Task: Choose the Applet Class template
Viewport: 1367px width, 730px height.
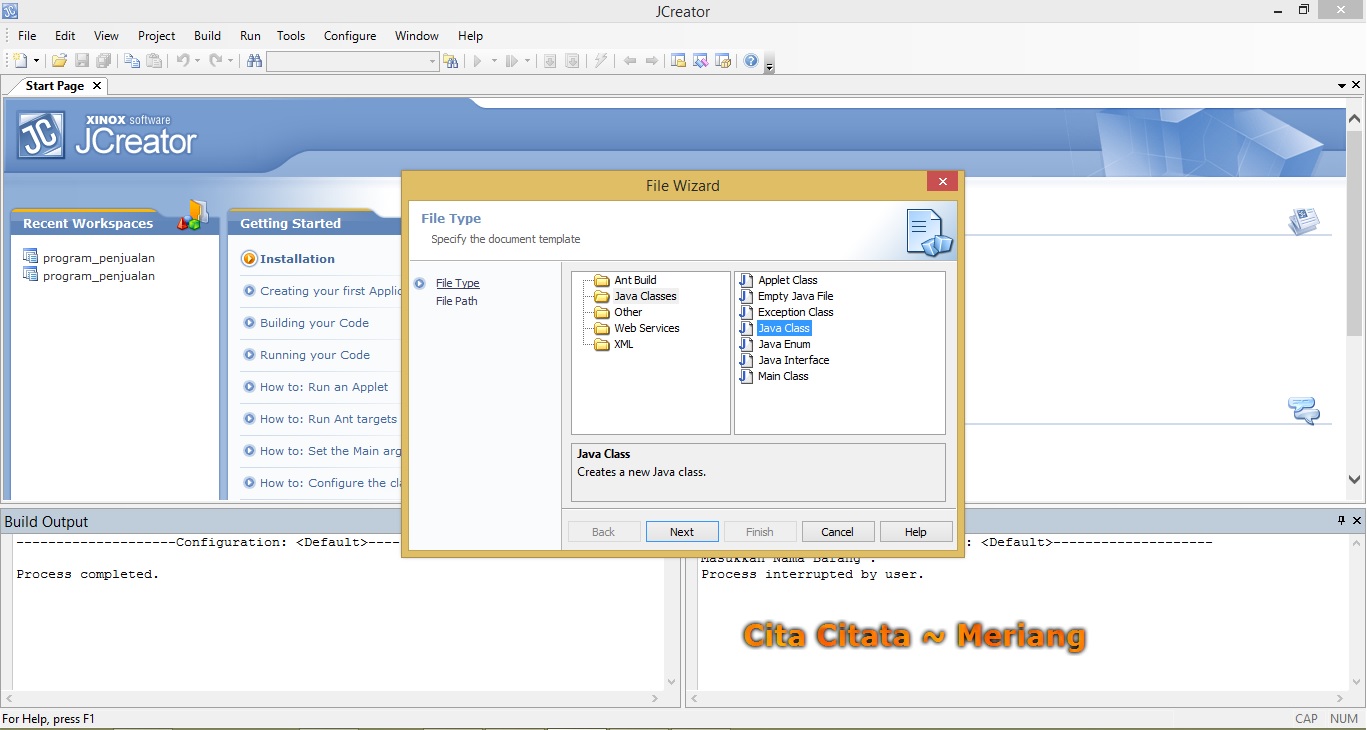Action: pos(787,280)
